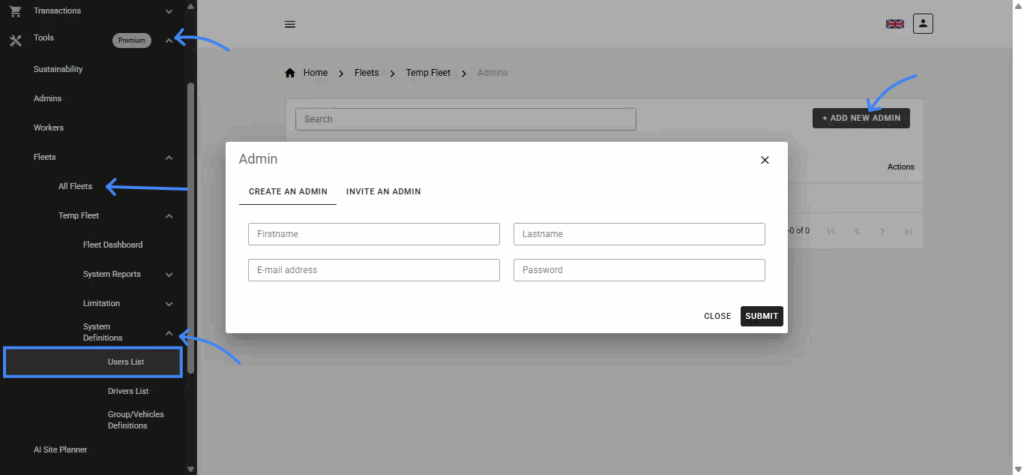The width and height of the screenshot is (1024, 475).
Task: Open the user account profile icon
Action: [923, 23]
